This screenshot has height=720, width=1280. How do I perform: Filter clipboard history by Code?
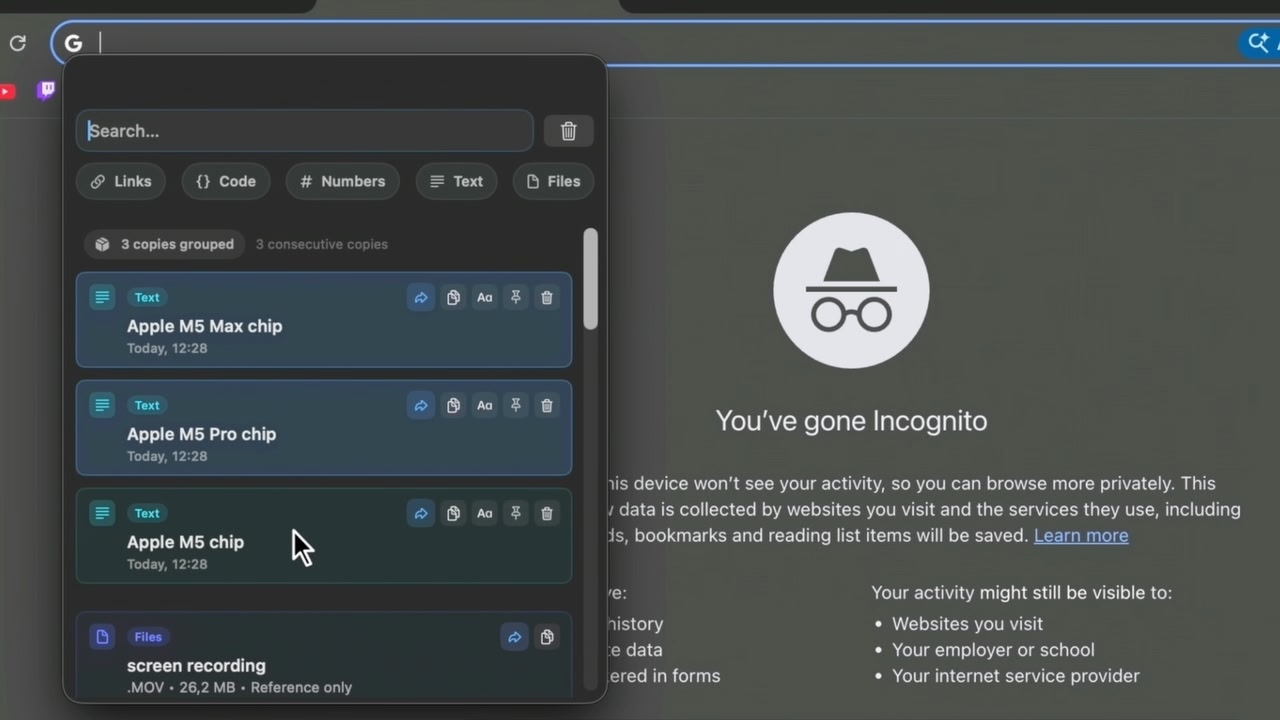pos(226,182)
